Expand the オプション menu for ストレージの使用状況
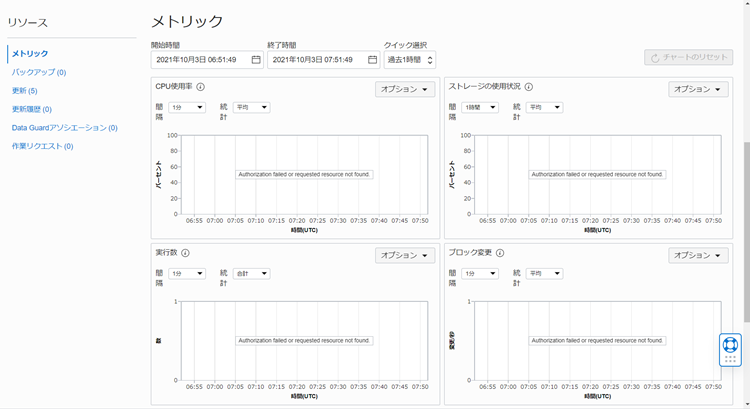The image size is (750, 409). pos(698,89)
